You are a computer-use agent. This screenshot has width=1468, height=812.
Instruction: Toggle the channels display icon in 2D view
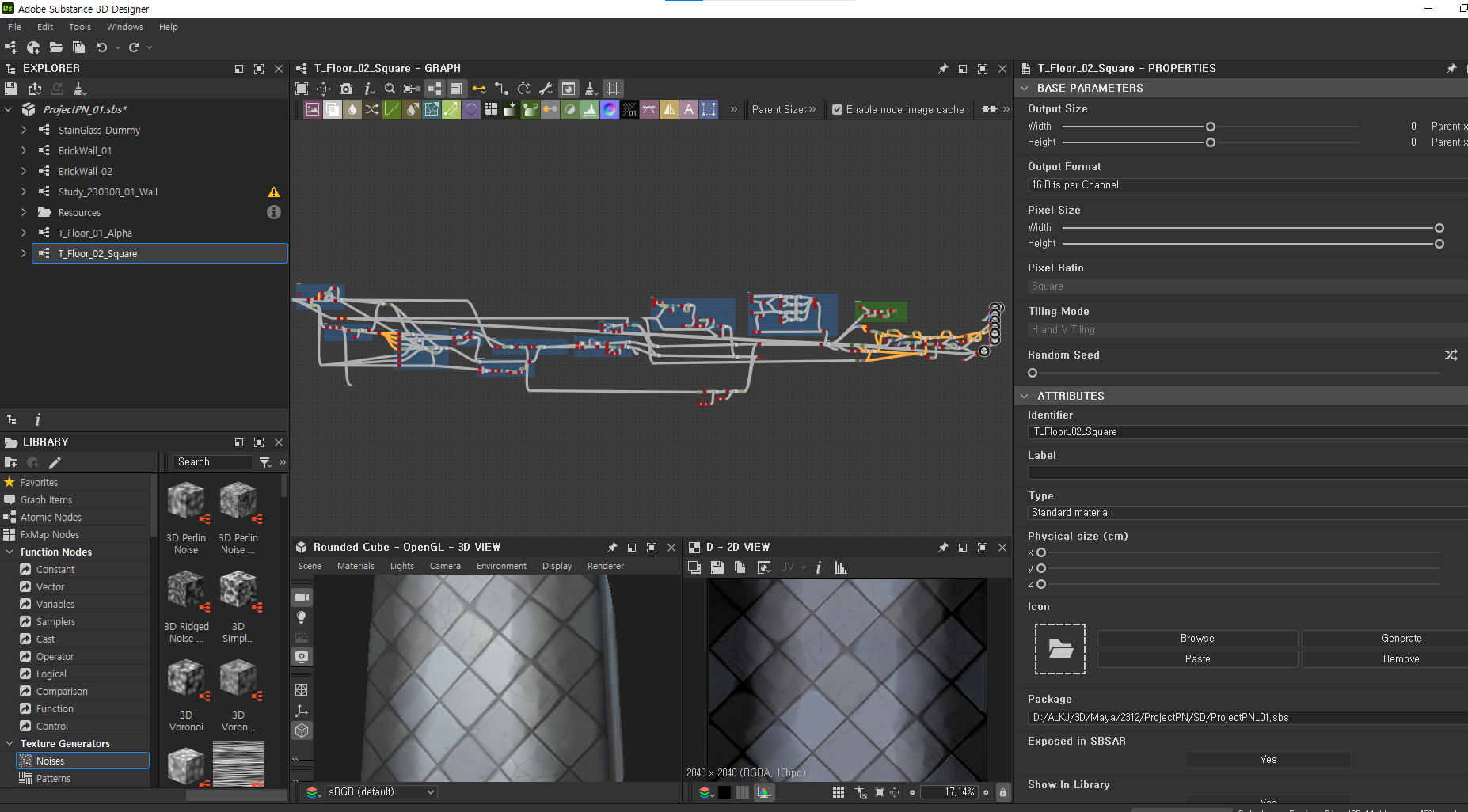click(x=764, y=792)
